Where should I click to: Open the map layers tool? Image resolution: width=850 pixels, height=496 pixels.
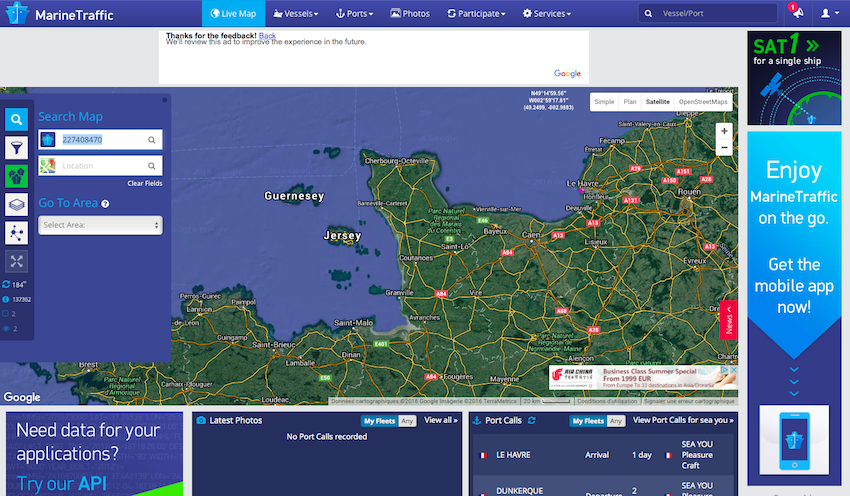(17, 204)
